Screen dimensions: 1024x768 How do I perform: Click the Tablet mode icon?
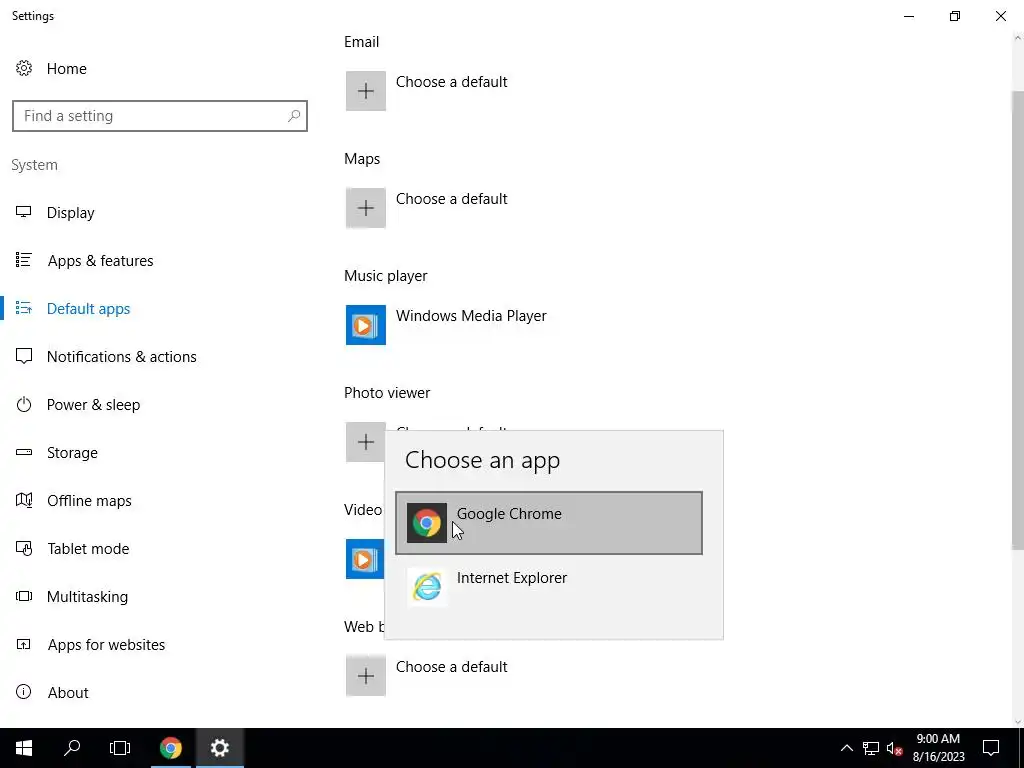[24, 548]
